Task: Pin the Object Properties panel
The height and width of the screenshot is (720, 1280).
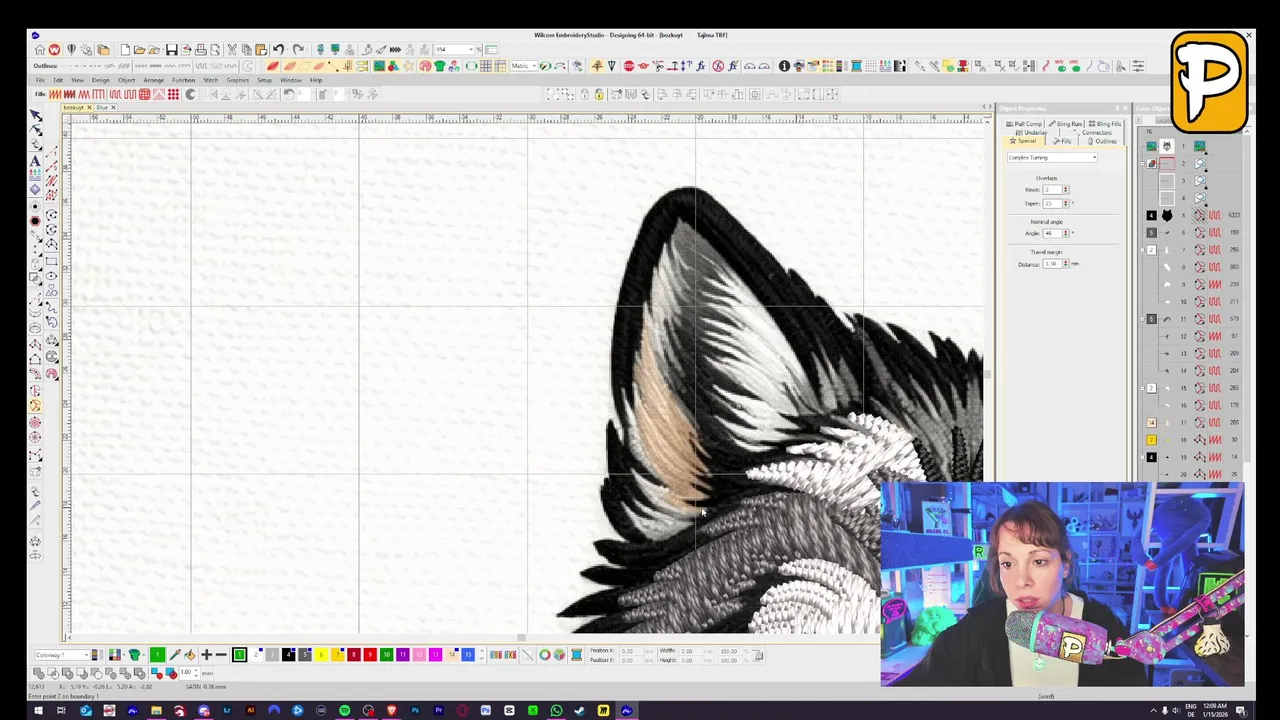Action: [1117, 108]
